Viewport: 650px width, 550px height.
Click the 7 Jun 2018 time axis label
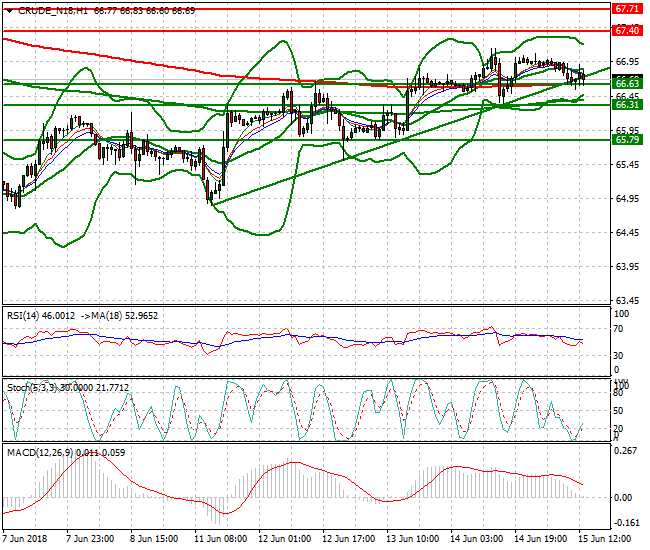25,539
